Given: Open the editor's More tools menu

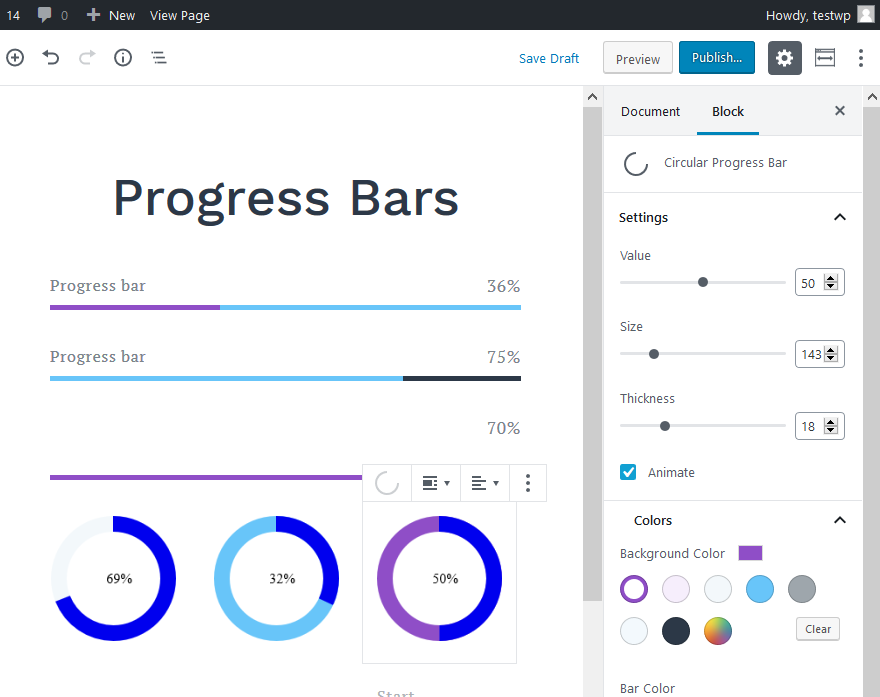Looking at the screenshot, I should click(861, 58).
